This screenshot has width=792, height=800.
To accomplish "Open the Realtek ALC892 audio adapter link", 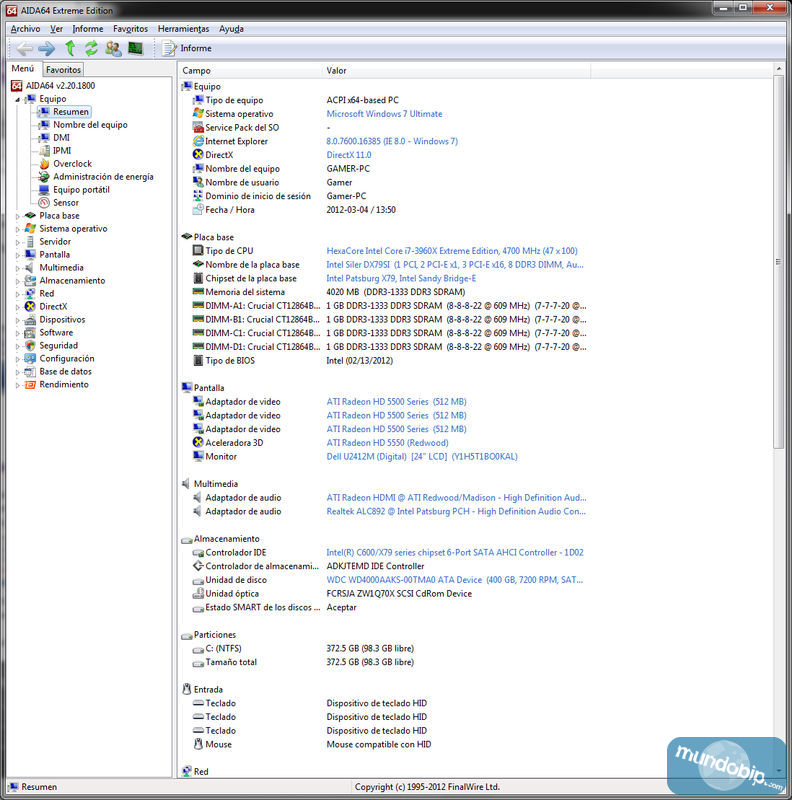I will [x=456, y=511].
